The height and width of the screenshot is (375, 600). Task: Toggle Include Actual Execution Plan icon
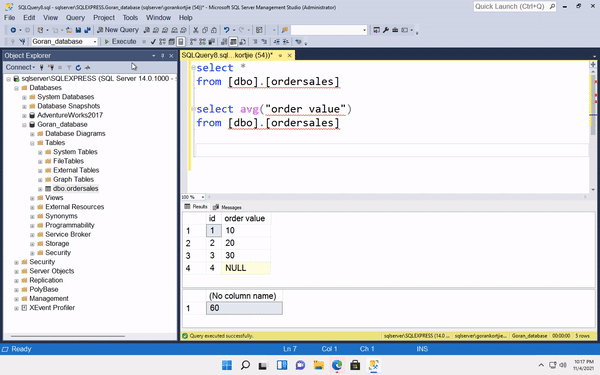(x=193, y=41)
